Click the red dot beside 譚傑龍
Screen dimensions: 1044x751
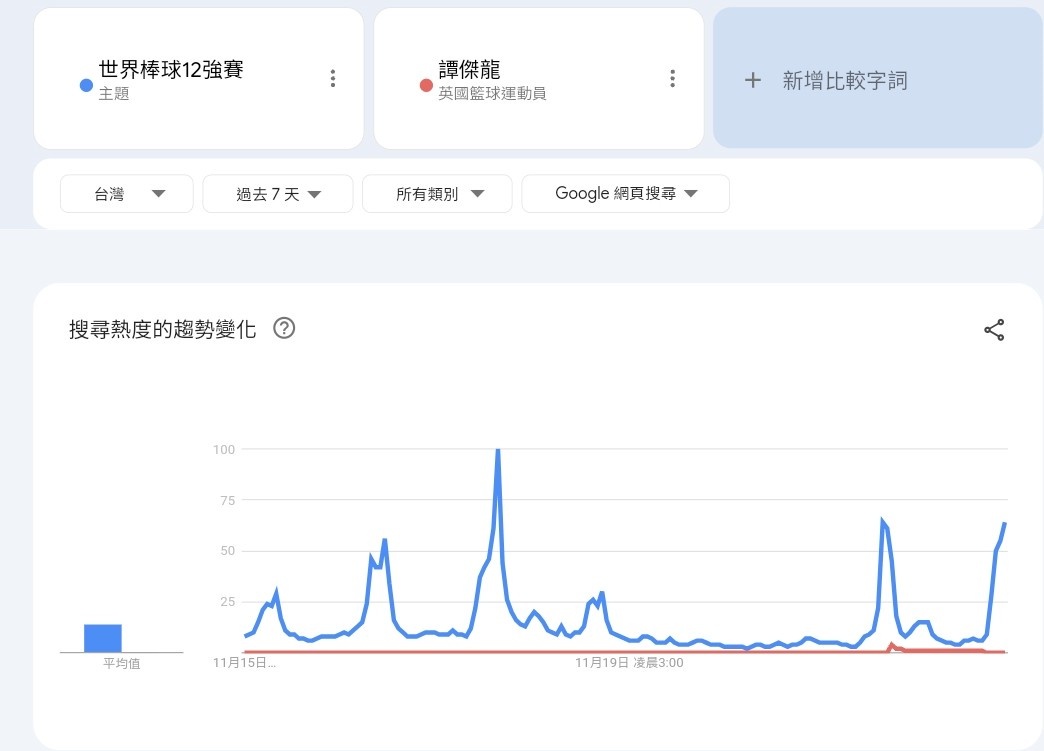point(426,85)
